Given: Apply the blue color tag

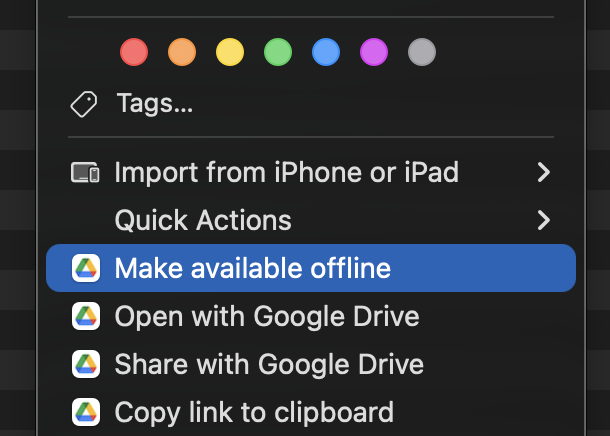Looking at the screenshot, I should coord(326,51).
